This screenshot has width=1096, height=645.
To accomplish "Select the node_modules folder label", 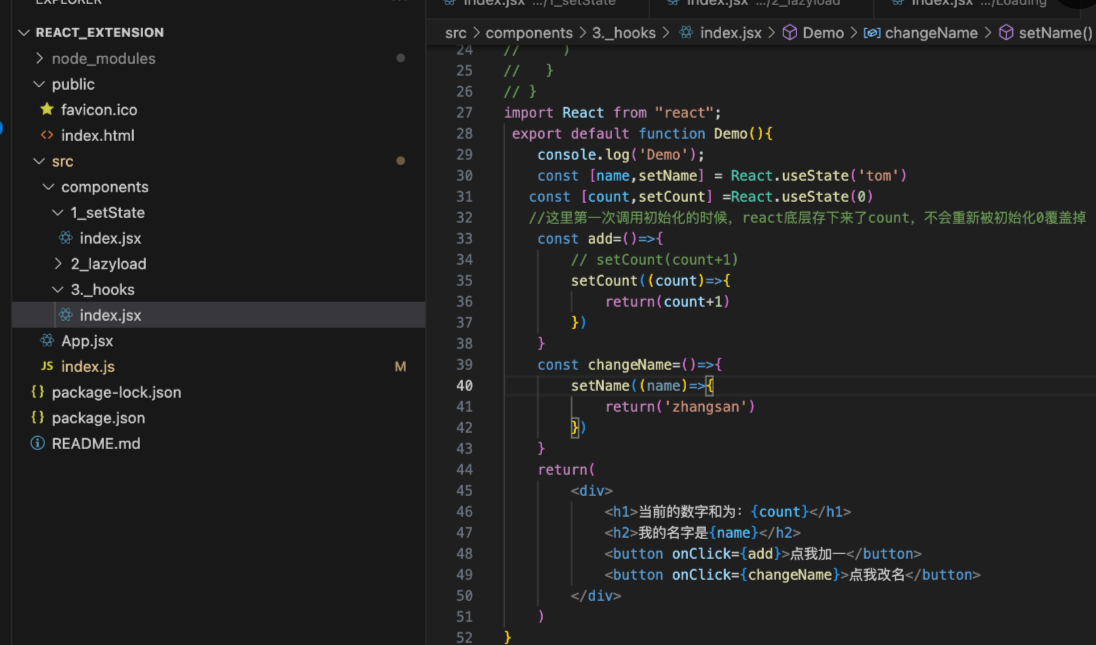I will click(103, 59).
